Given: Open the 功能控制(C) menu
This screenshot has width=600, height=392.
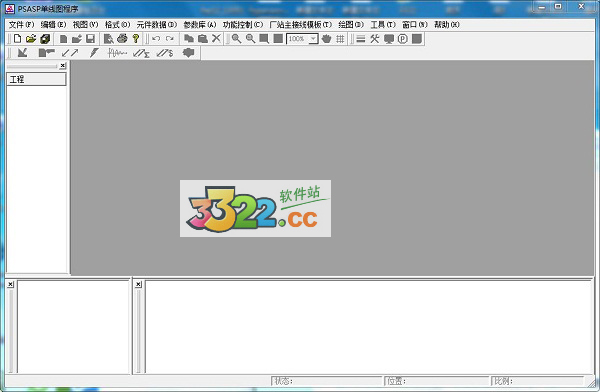Looking at the screenshot, I should point(243,24).
